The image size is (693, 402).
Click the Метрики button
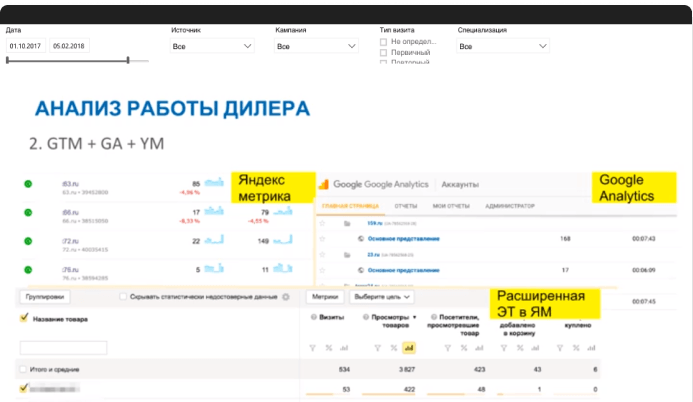tap(325, 297)
